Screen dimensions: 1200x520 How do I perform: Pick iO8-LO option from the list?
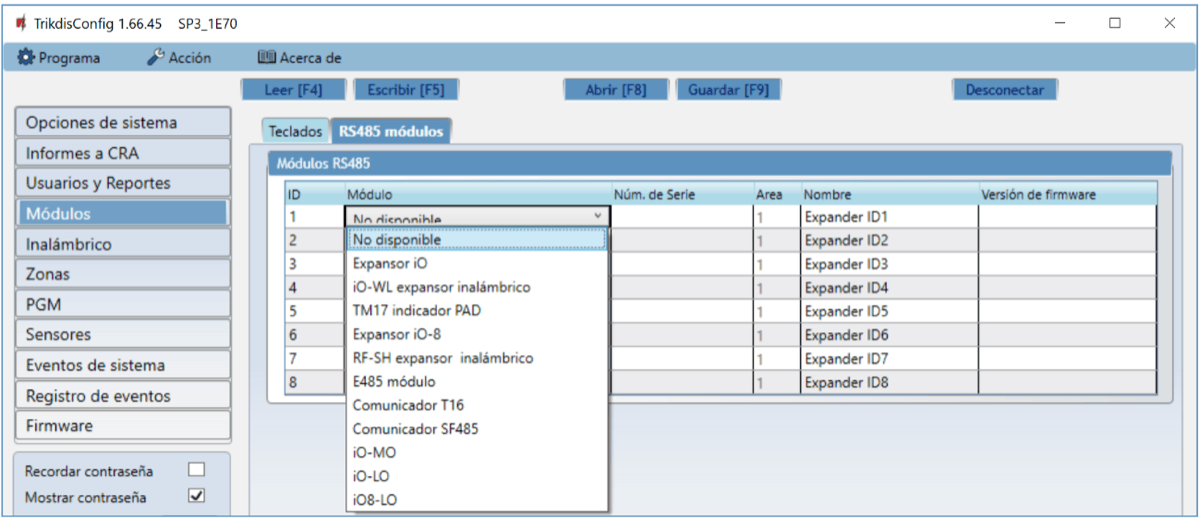376,499
